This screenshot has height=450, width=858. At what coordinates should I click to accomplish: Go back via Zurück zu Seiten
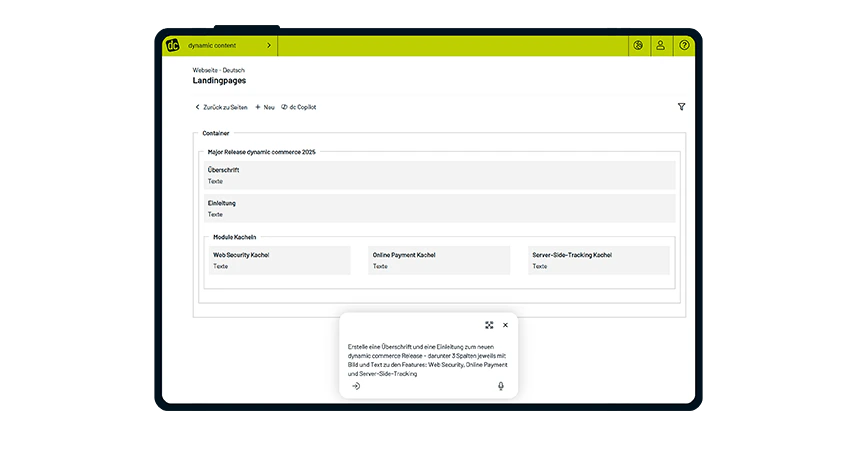[221, 107]
